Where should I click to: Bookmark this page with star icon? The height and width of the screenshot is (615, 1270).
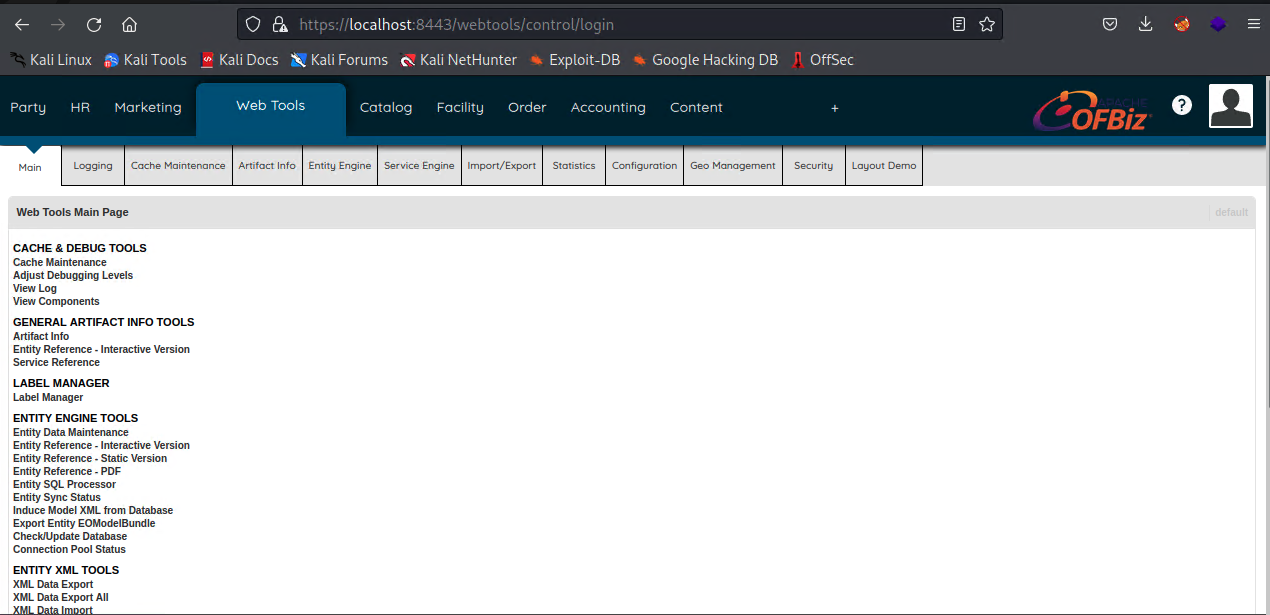[x=987, y=24]
